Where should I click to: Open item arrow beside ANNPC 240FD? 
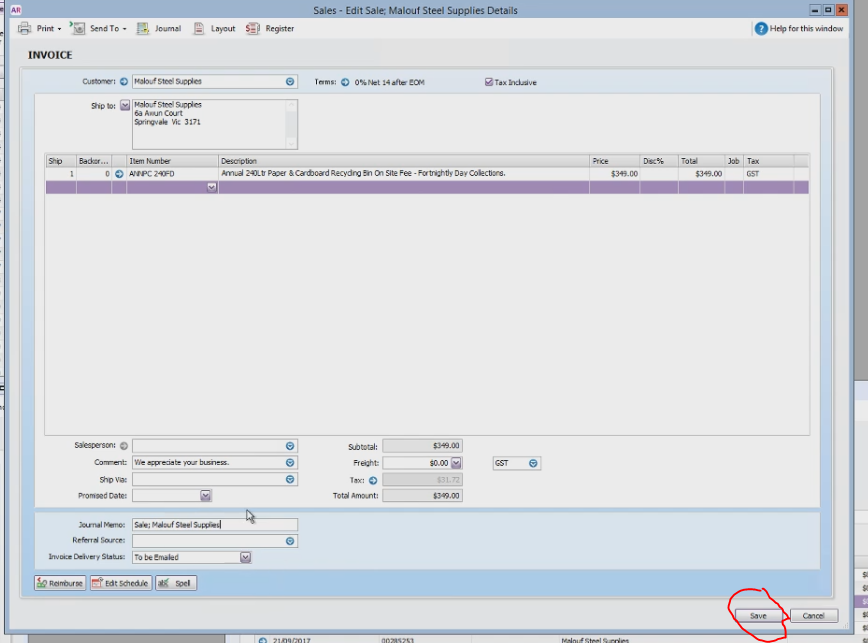pos(119,174)
